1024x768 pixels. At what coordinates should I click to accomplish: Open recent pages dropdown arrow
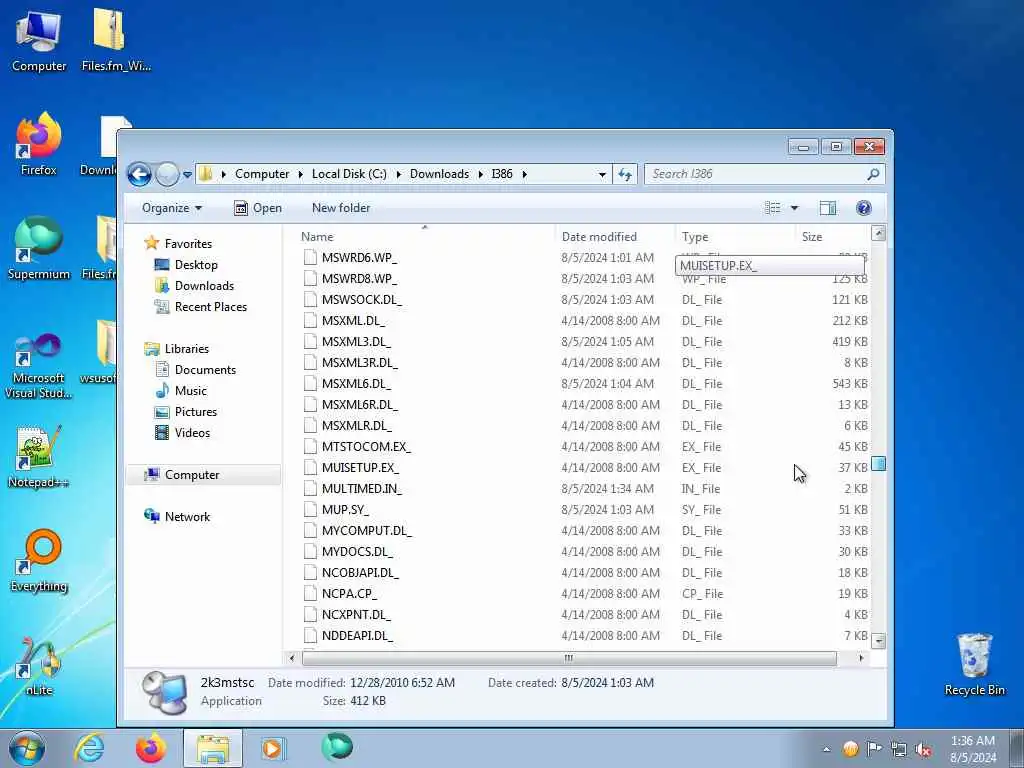(187, 174)
